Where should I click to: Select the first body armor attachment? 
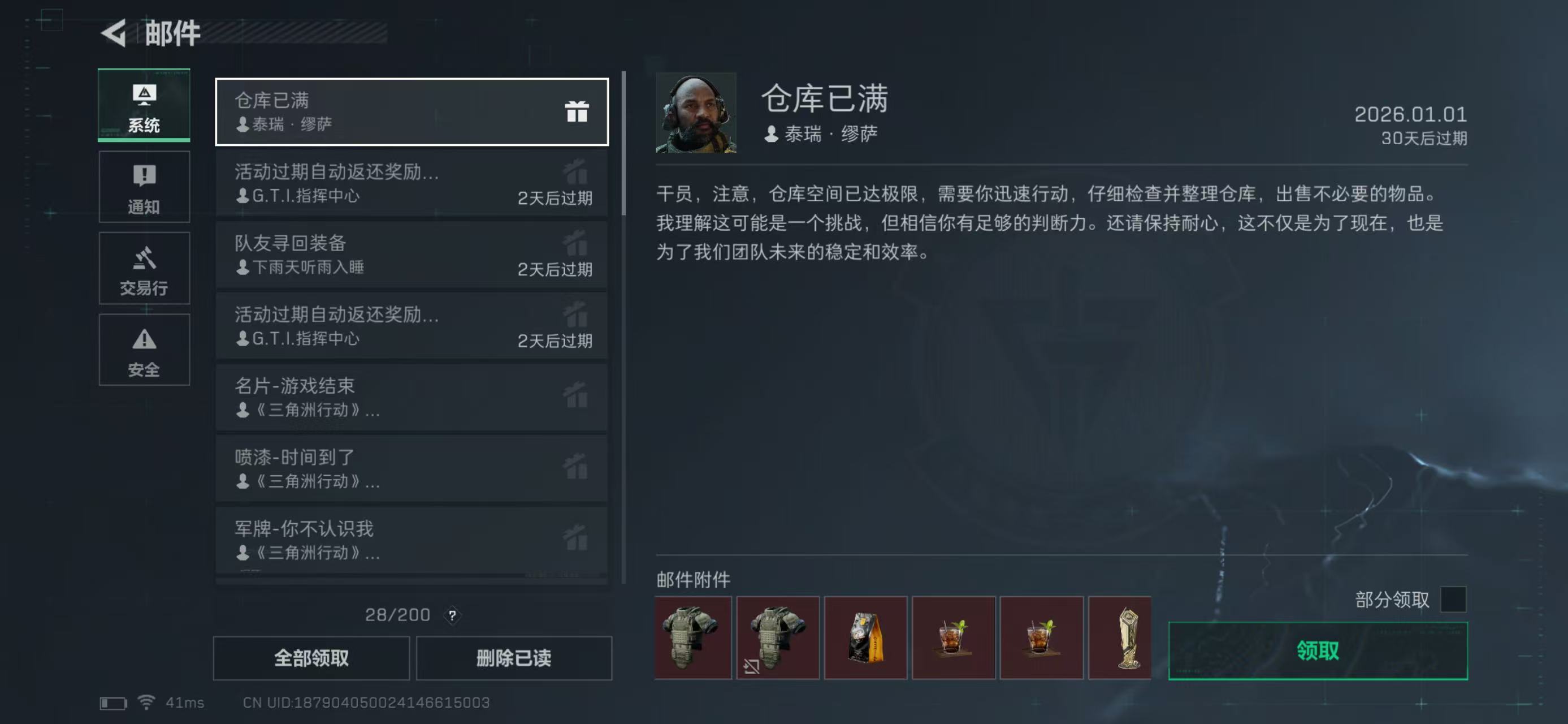tap(692, 637)
